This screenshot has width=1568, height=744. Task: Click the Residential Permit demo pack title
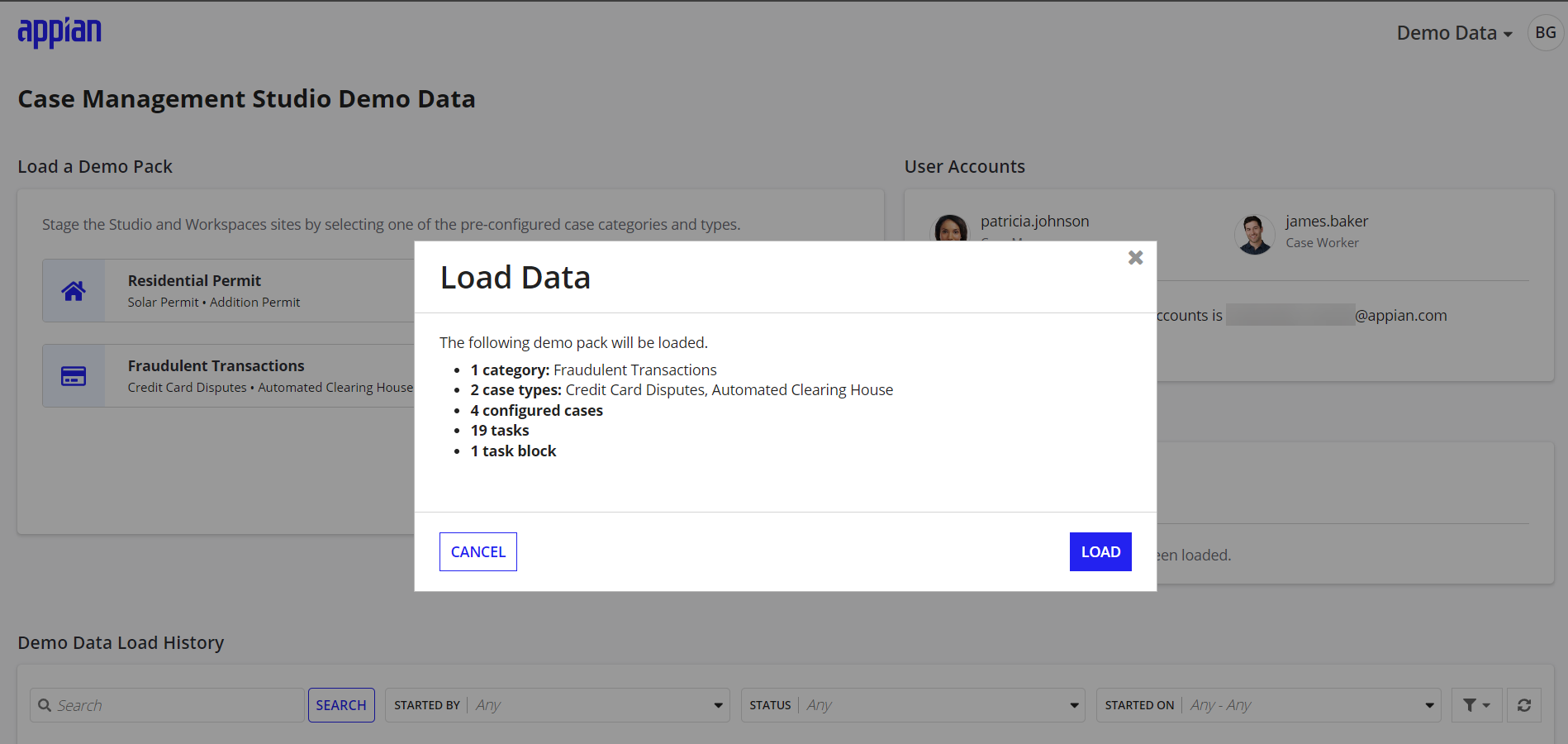[x=194, y=281]
